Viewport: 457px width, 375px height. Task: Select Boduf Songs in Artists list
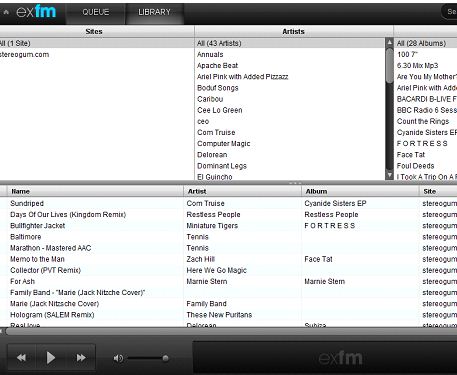pos(290,88)
